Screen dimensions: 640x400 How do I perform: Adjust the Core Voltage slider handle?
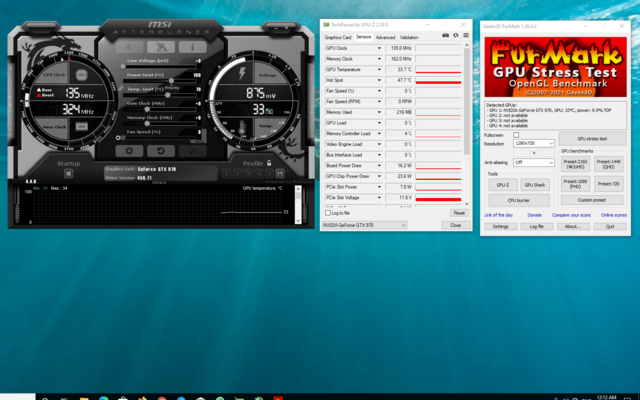[123, 66]
